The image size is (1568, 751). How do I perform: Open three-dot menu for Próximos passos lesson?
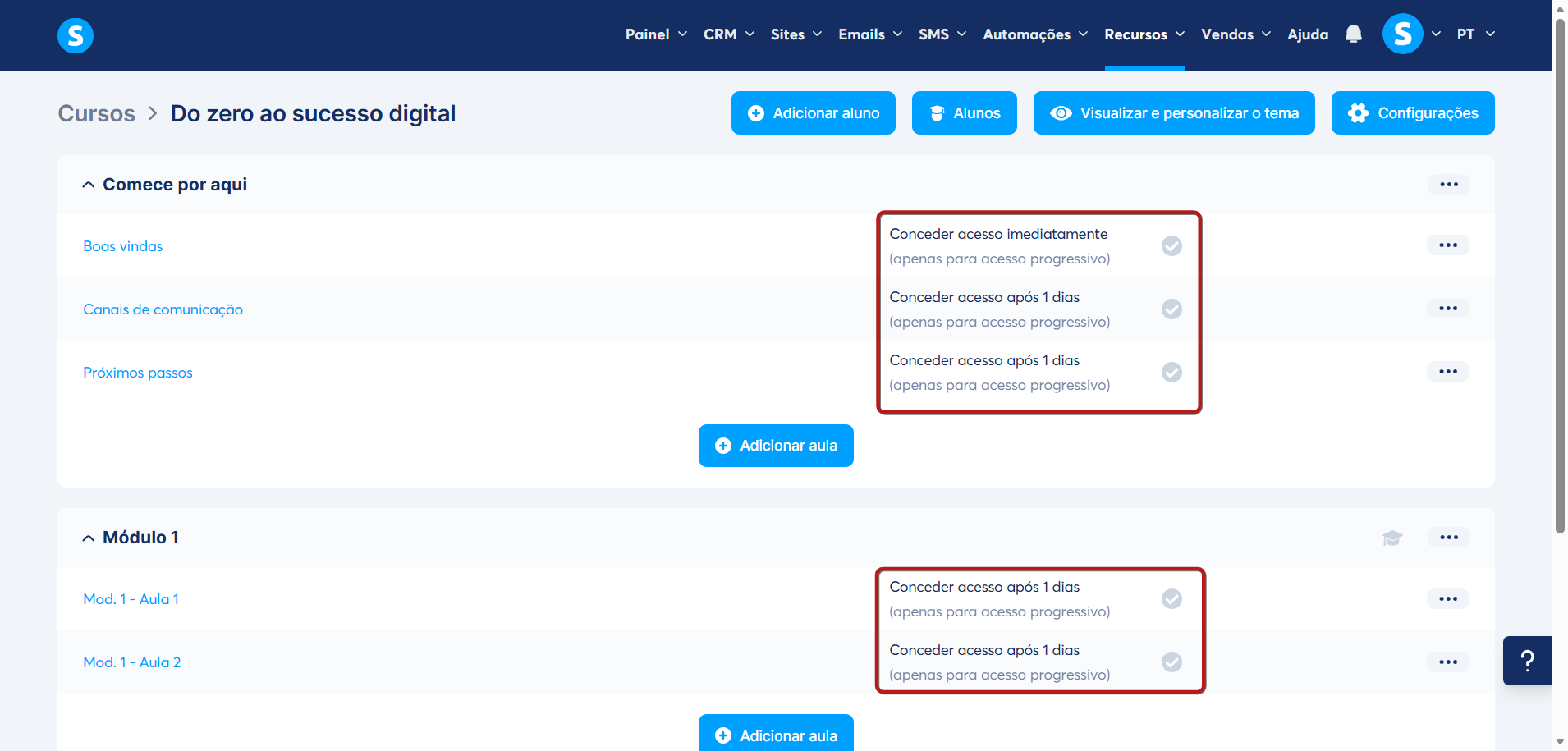point(1448,372)
